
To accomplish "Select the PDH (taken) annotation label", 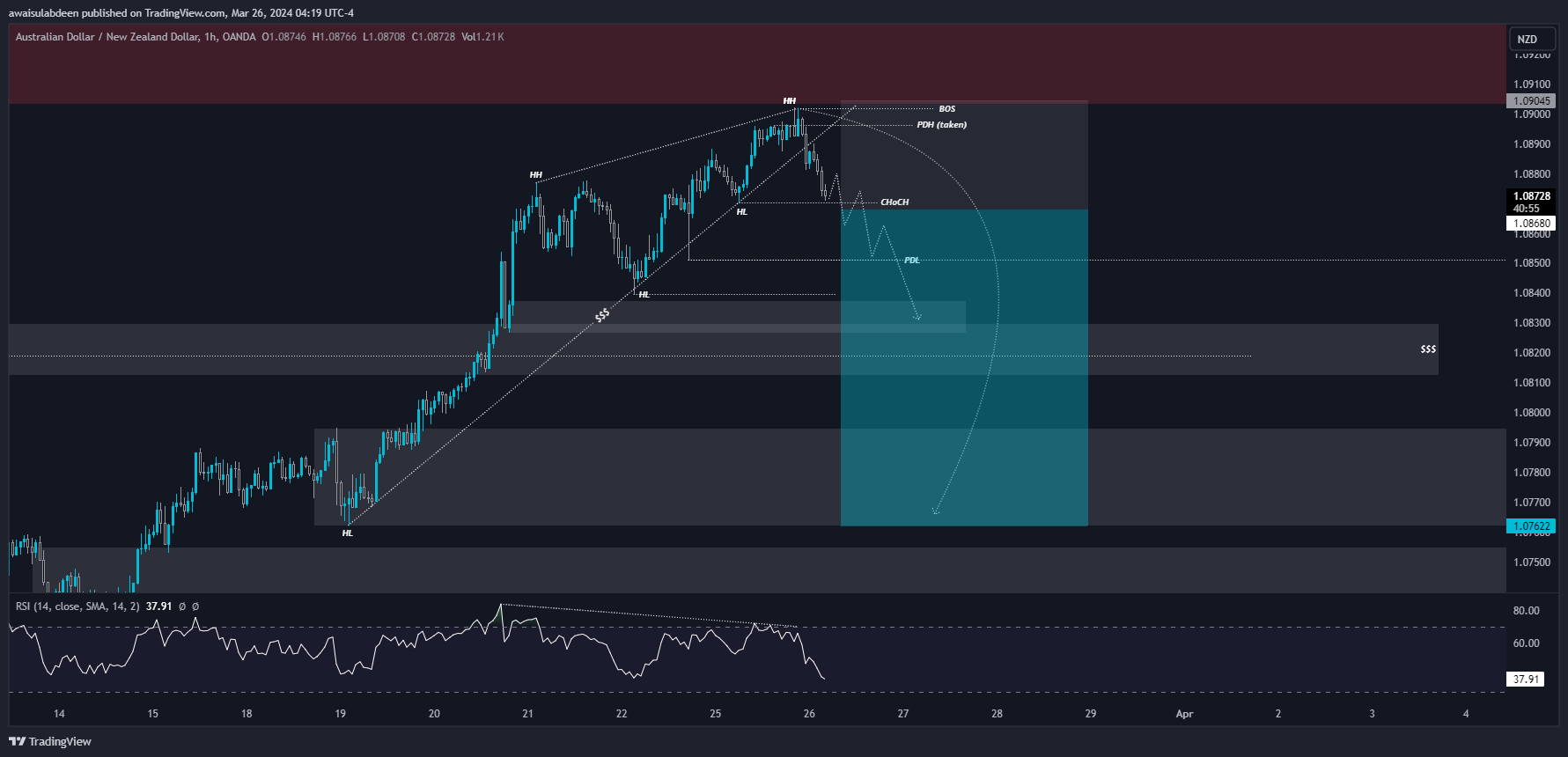I will (x=942, y=125).
